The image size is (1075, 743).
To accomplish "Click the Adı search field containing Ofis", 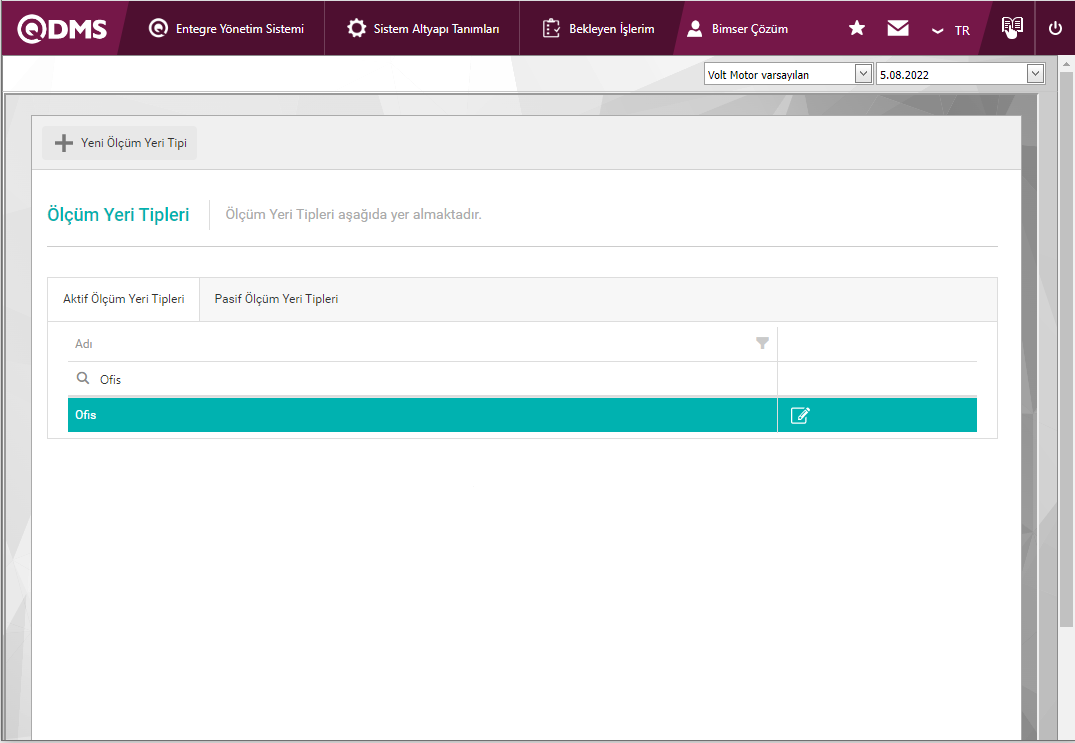I will point(430,380).
